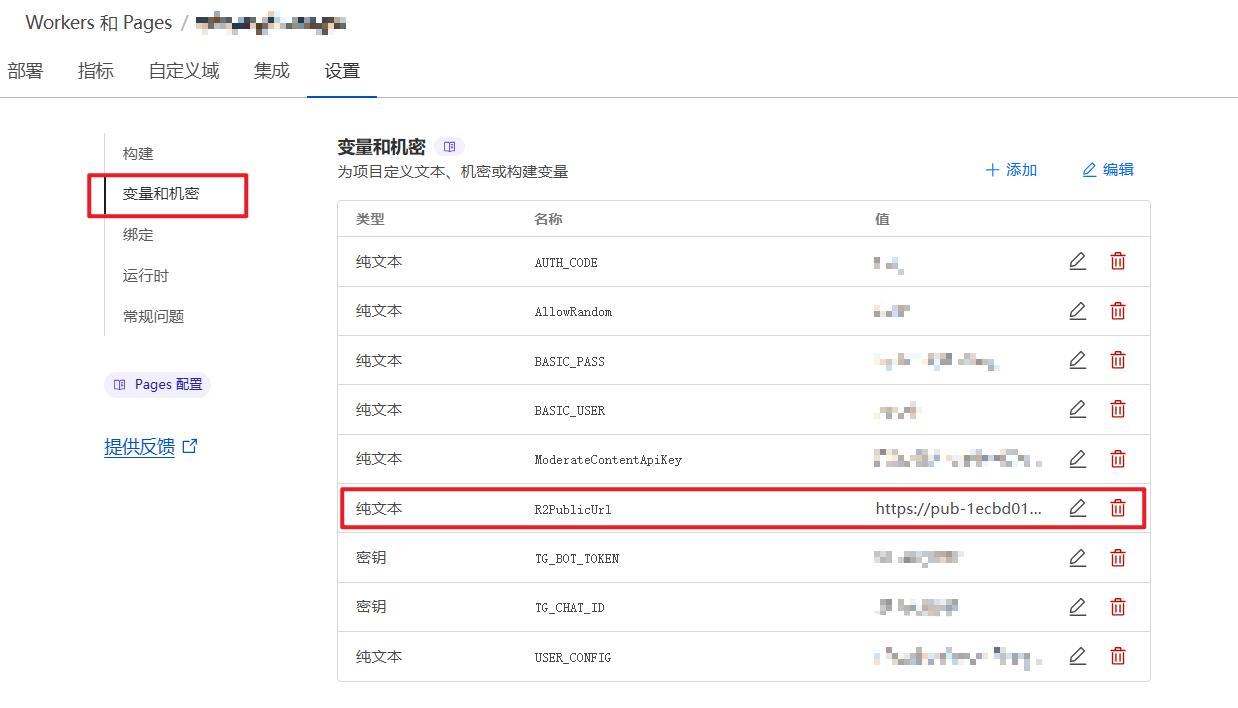Viewport: 1238px width, 708px height.
Task: Edit the ModerateContentApiKey variable
Action: pyautogui.click(x=1077, y=459)
